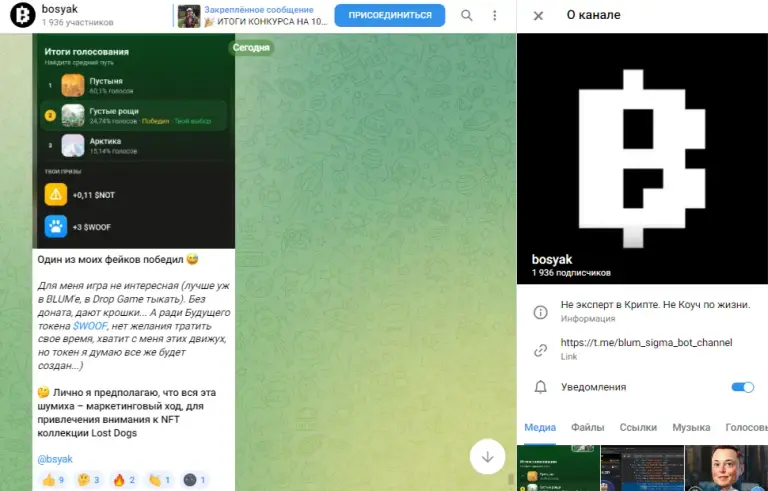Image resolution: width=768 pixels, height=491 pixels.
Task: Click the 1 936 участников text in header
Action: tap(77, 22)
